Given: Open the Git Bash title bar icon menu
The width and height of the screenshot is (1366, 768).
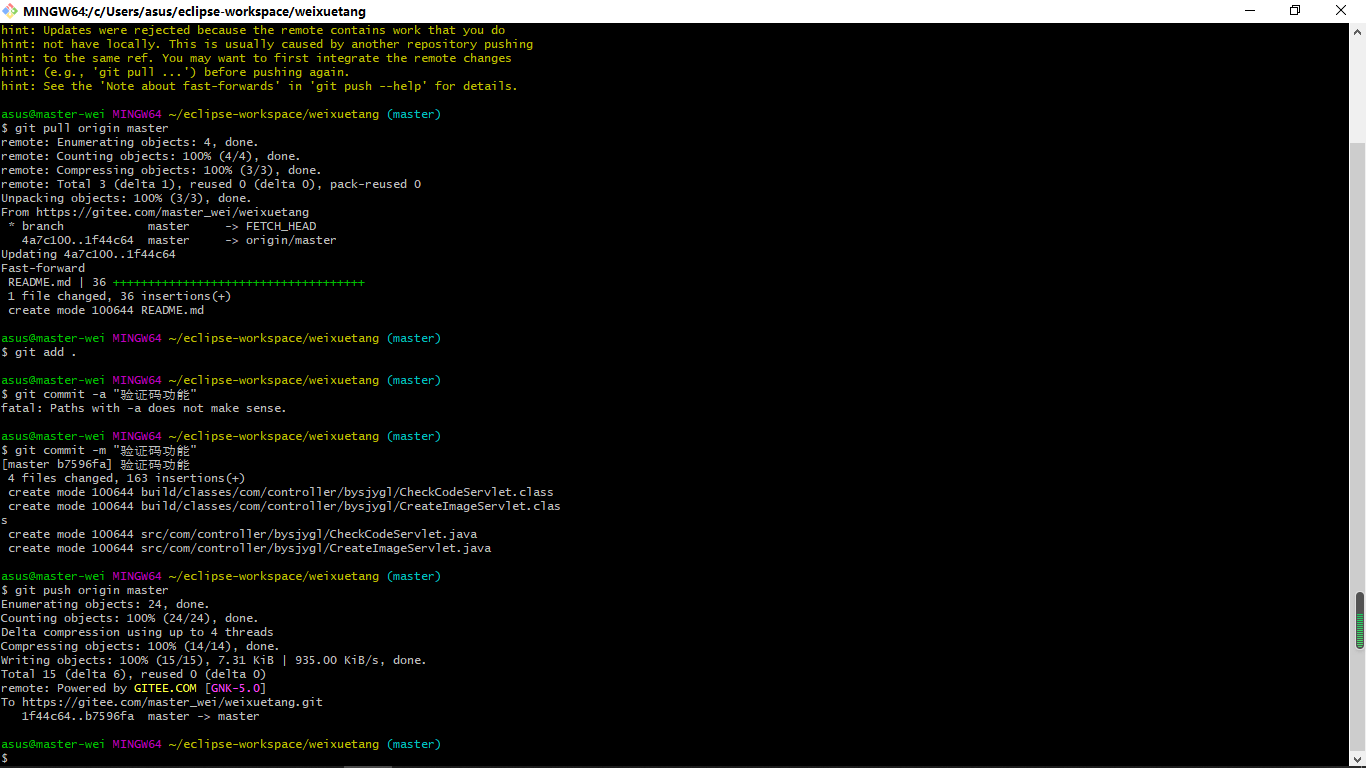Looking at the screenshot, I should (10, 11).
